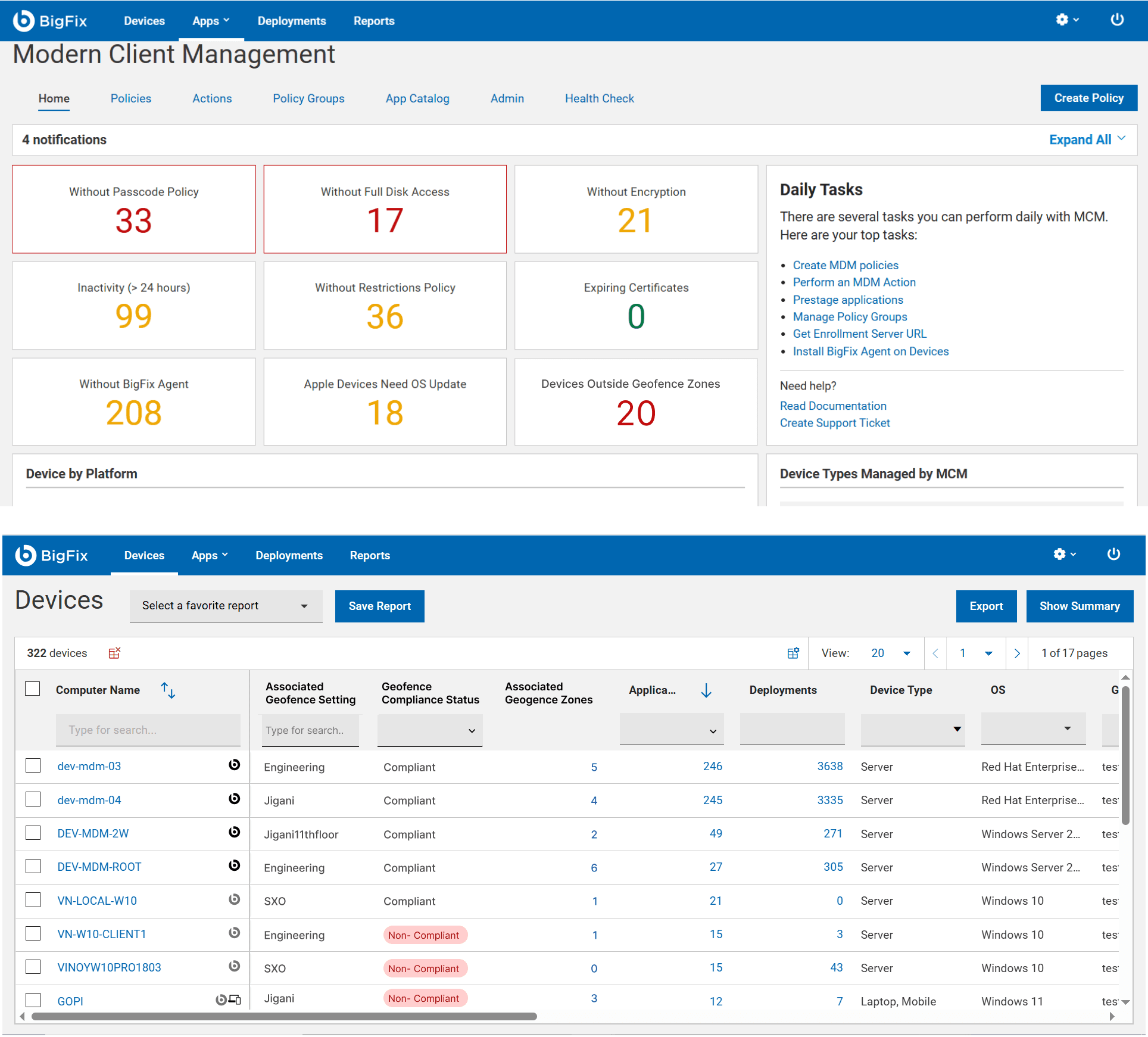
Task: Click the Computer Name search field
Action: tap(148, 730)
